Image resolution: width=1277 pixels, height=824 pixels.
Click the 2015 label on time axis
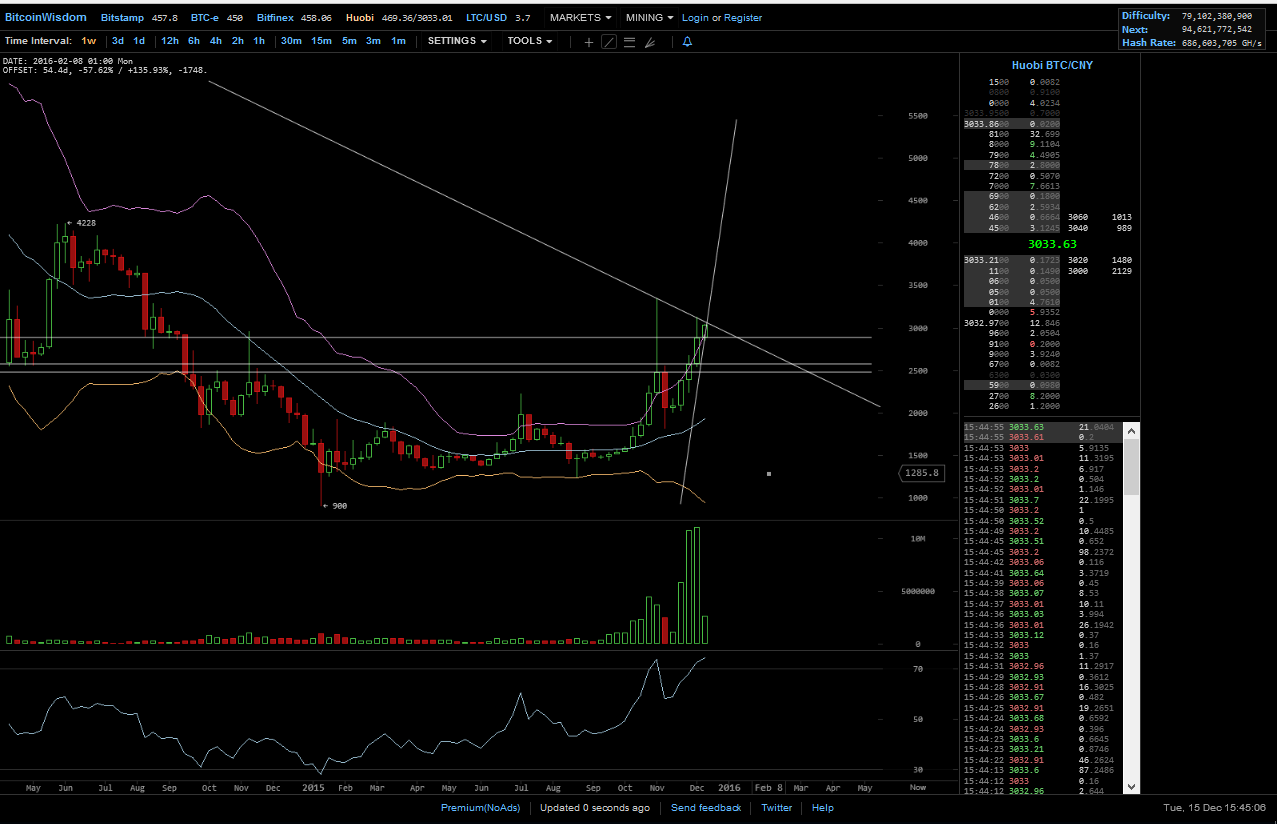[313, 788]
